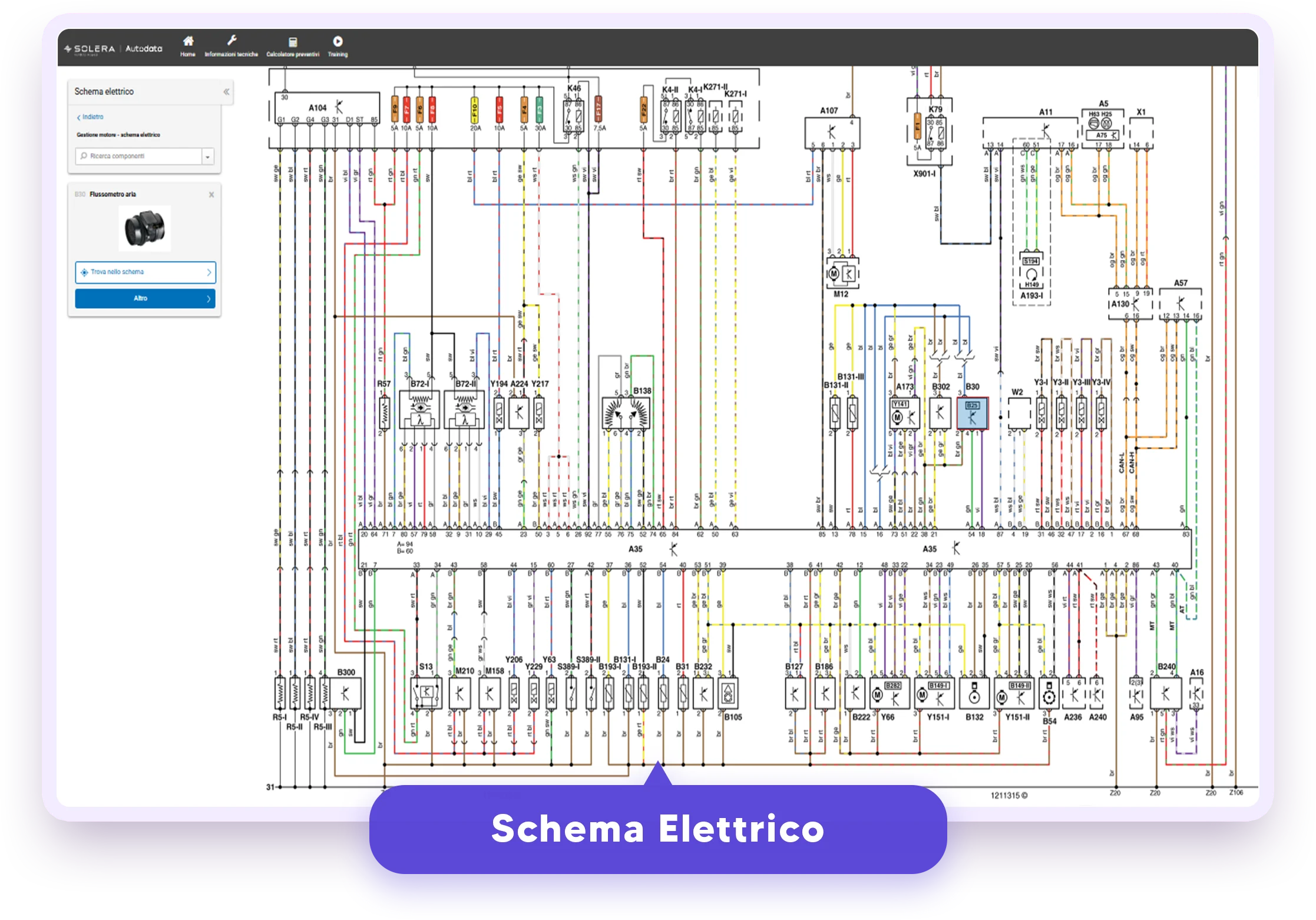Select the orange F9 fuse

pos(395,110)
